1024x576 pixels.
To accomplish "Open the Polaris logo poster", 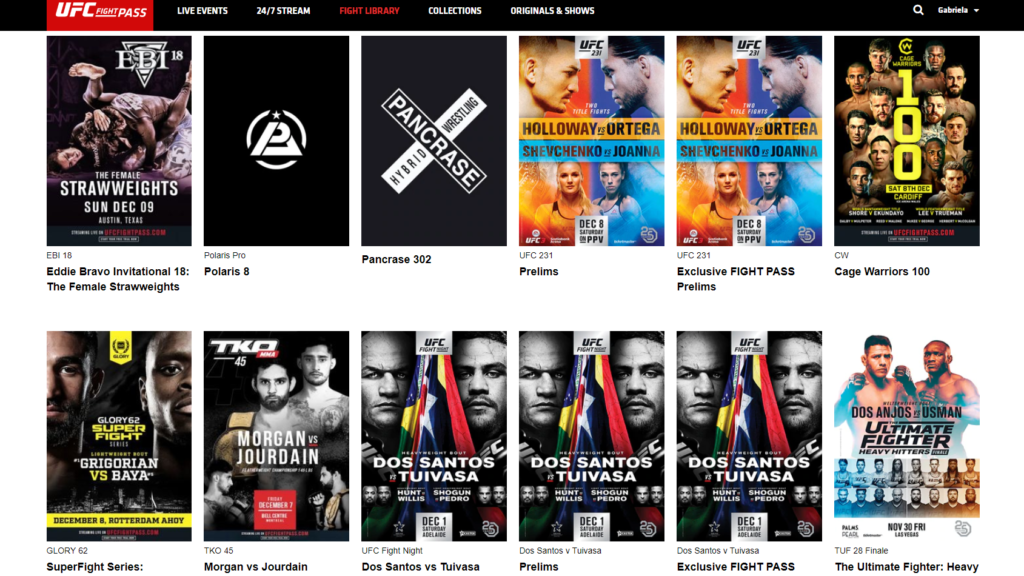I will coord(276,141).
